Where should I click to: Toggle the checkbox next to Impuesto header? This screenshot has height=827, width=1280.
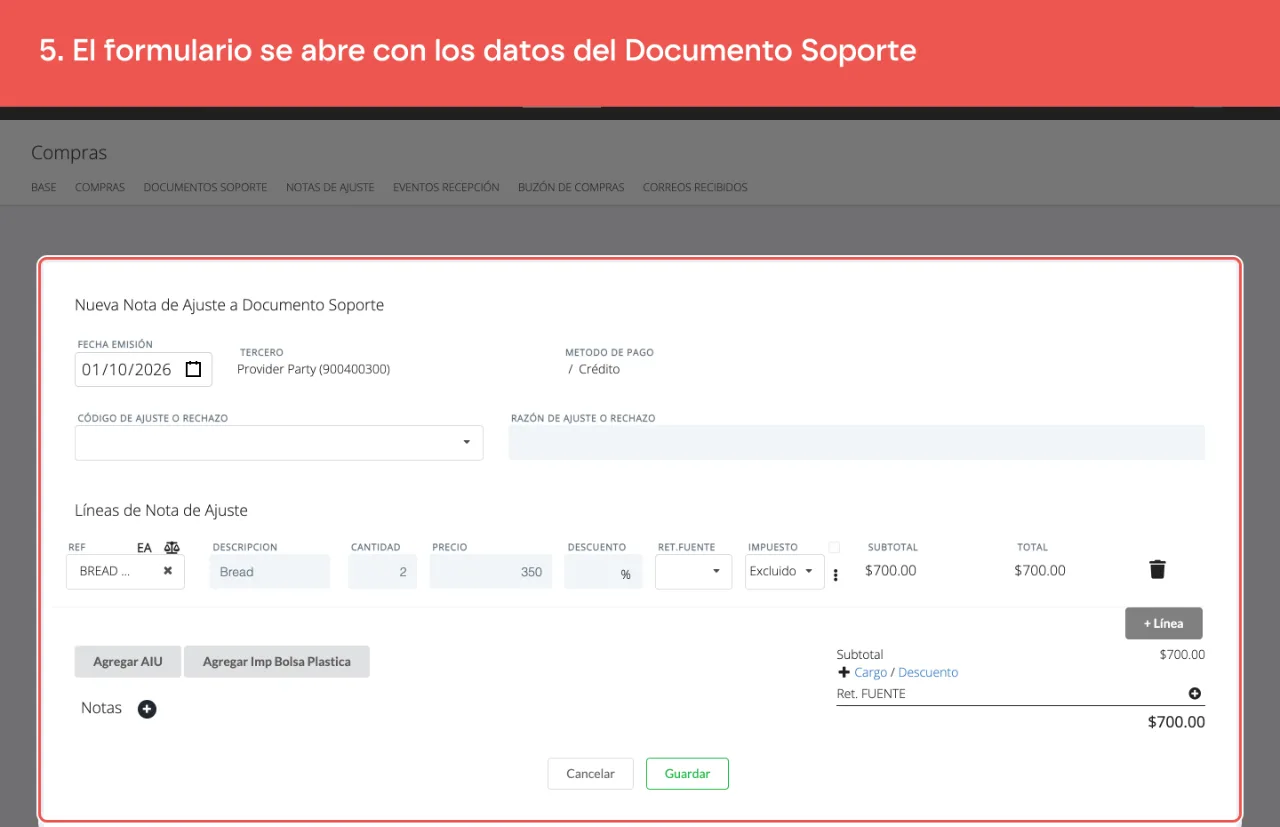click(x=834, y=547)
